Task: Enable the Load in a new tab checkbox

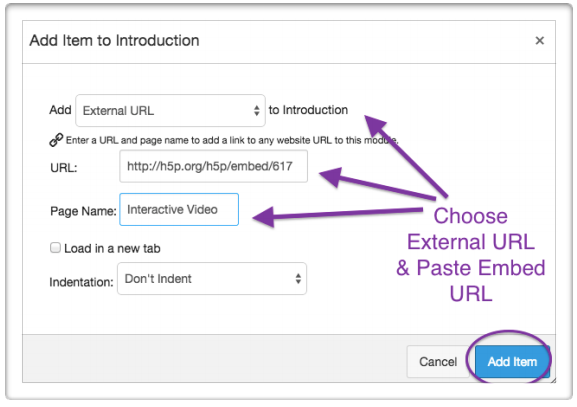Action: 56,248
